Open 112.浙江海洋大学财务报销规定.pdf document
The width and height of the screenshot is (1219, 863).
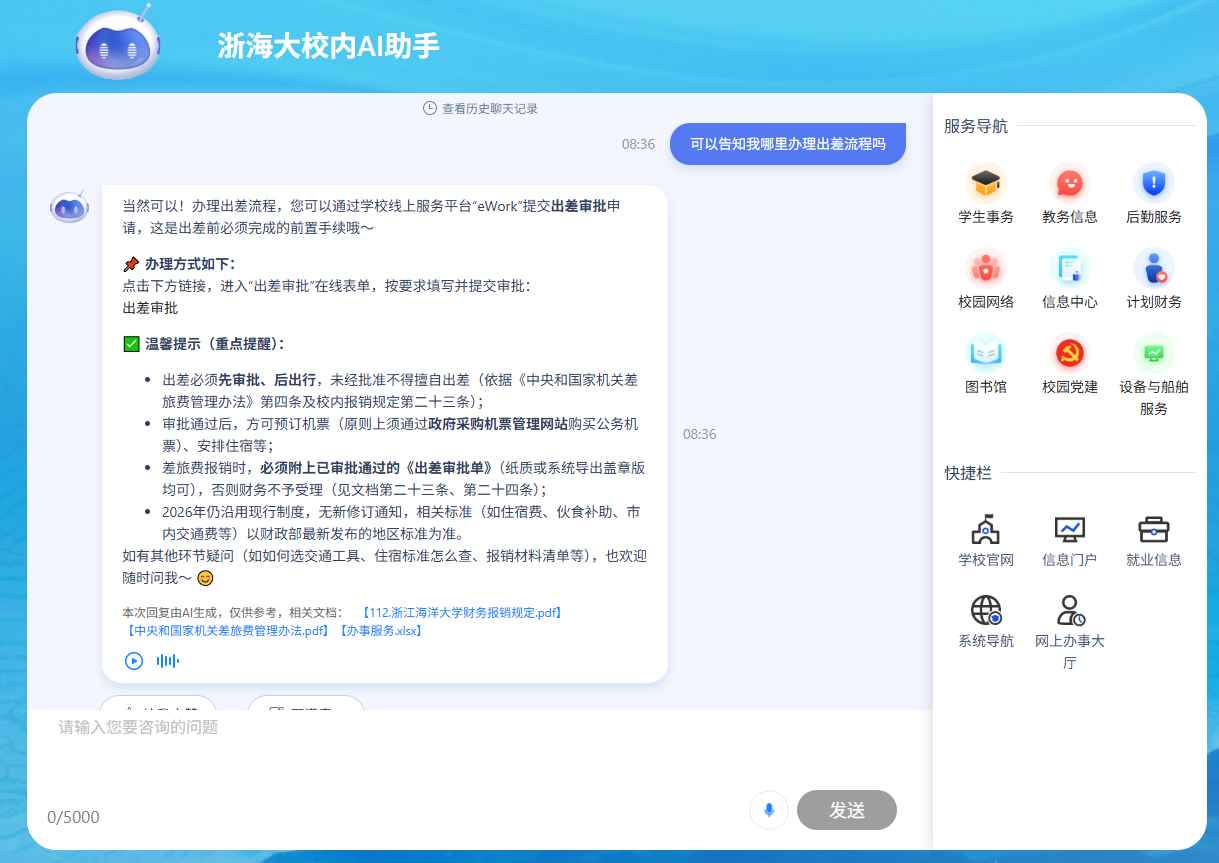pos(461,612)
